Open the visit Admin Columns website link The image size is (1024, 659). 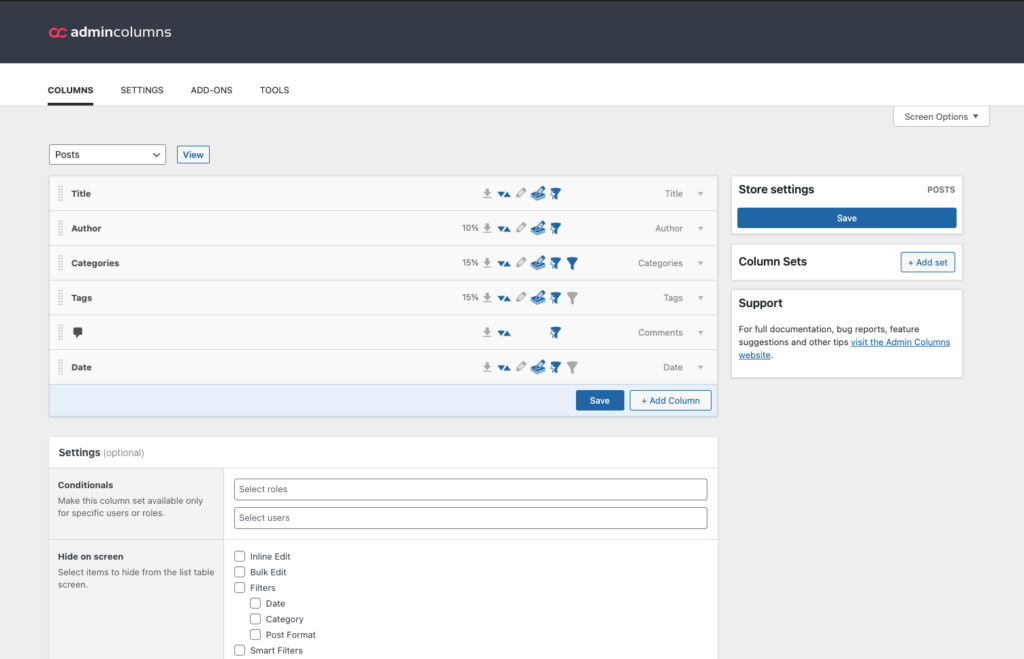tap(900, 342)
